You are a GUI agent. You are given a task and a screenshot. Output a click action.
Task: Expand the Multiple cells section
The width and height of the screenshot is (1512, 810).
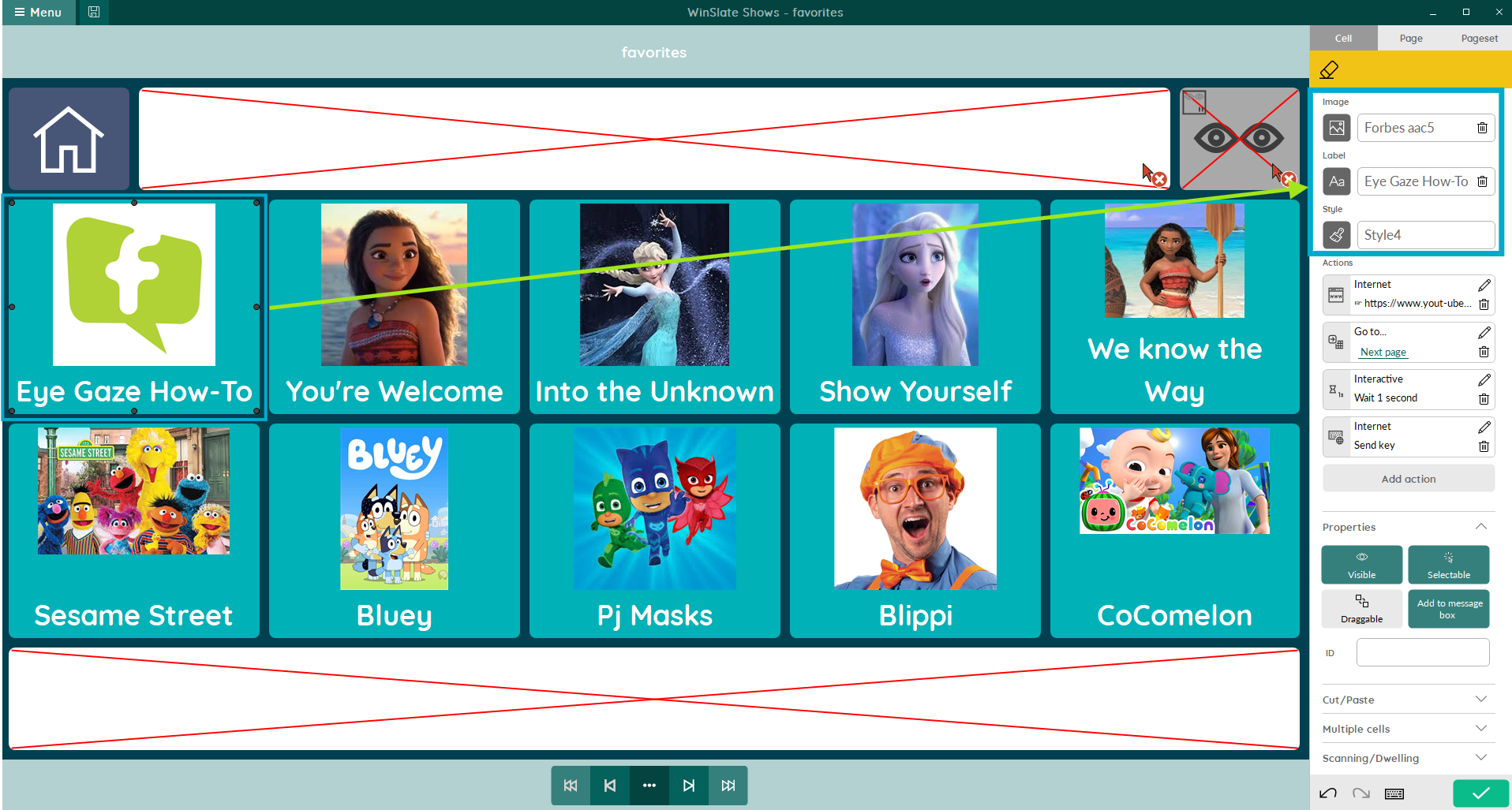point(1481,729)
